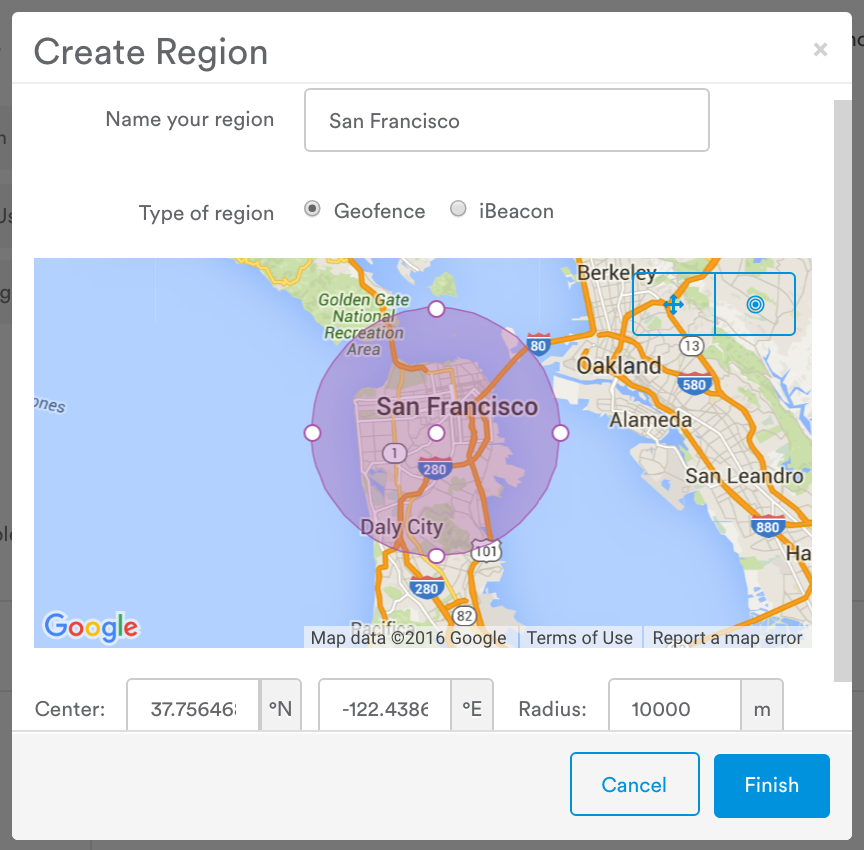Viewport: 864px width, 850px height.
Task: Click the I-280 shield inside the geofence circle
Action: pos(435,468)
